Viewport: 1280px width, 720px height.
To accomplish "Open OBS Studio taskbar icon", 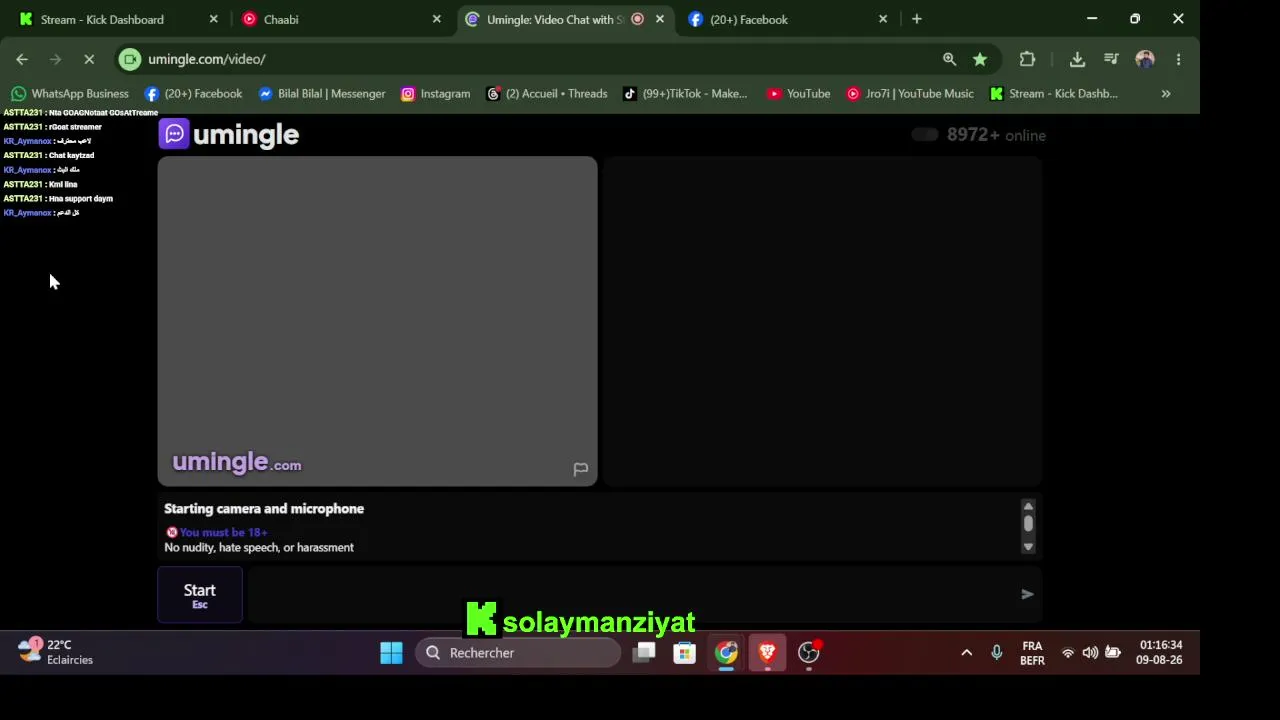I will [x=808, y=653].
